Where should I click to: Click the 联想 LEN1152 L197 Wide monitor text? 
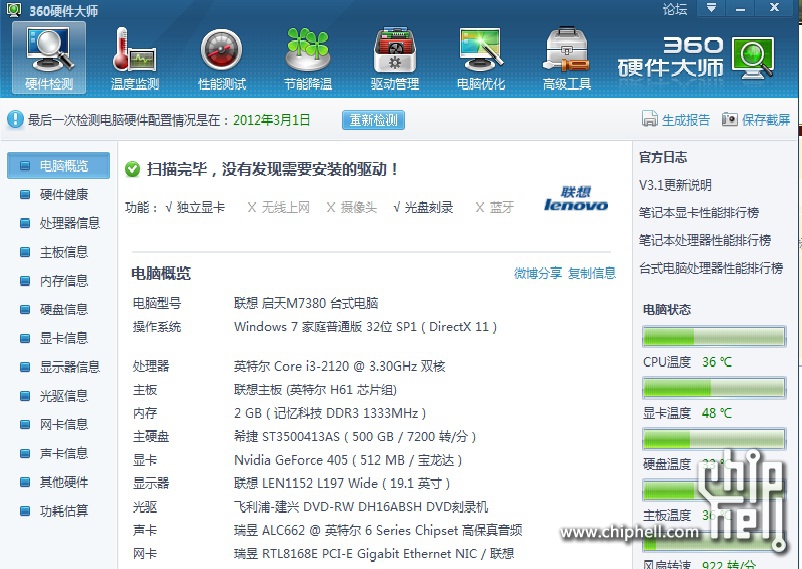[342, 484]
